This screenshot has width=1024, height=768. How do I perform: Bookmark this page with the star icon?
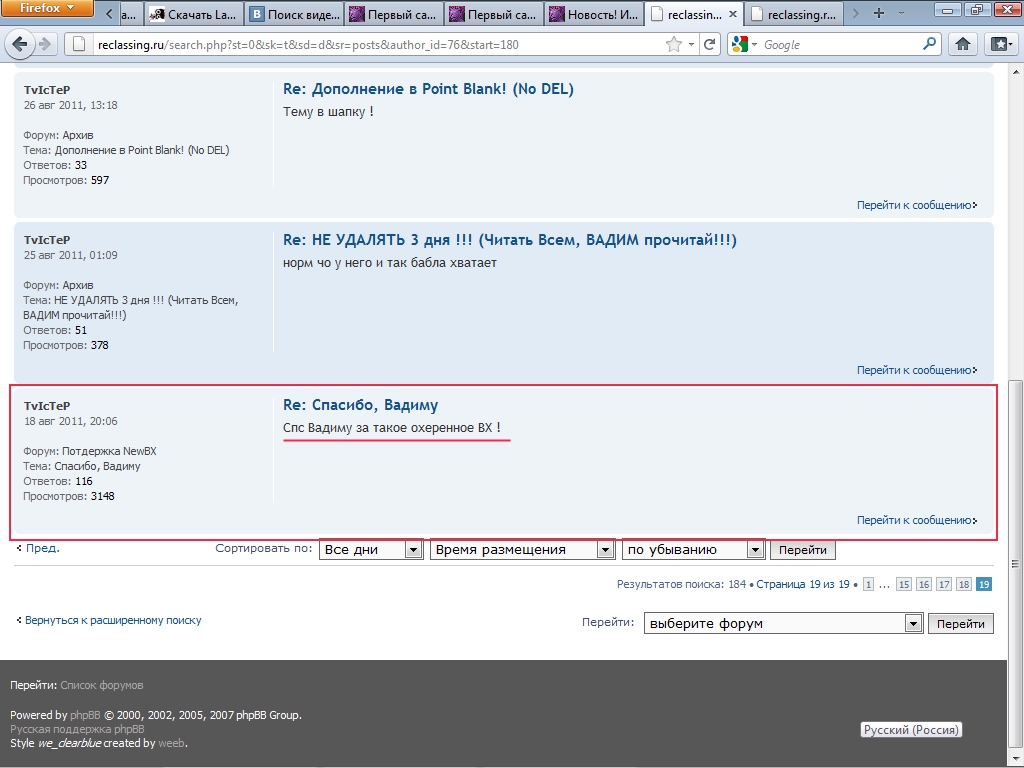pyautogui.click(x=674, y=44)
